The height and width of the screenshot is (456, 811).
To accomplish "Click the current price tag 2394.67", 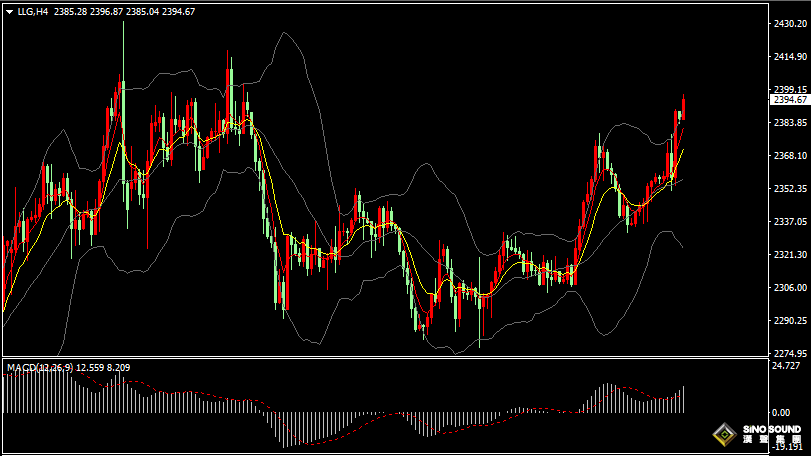I will tap(789, 99).
